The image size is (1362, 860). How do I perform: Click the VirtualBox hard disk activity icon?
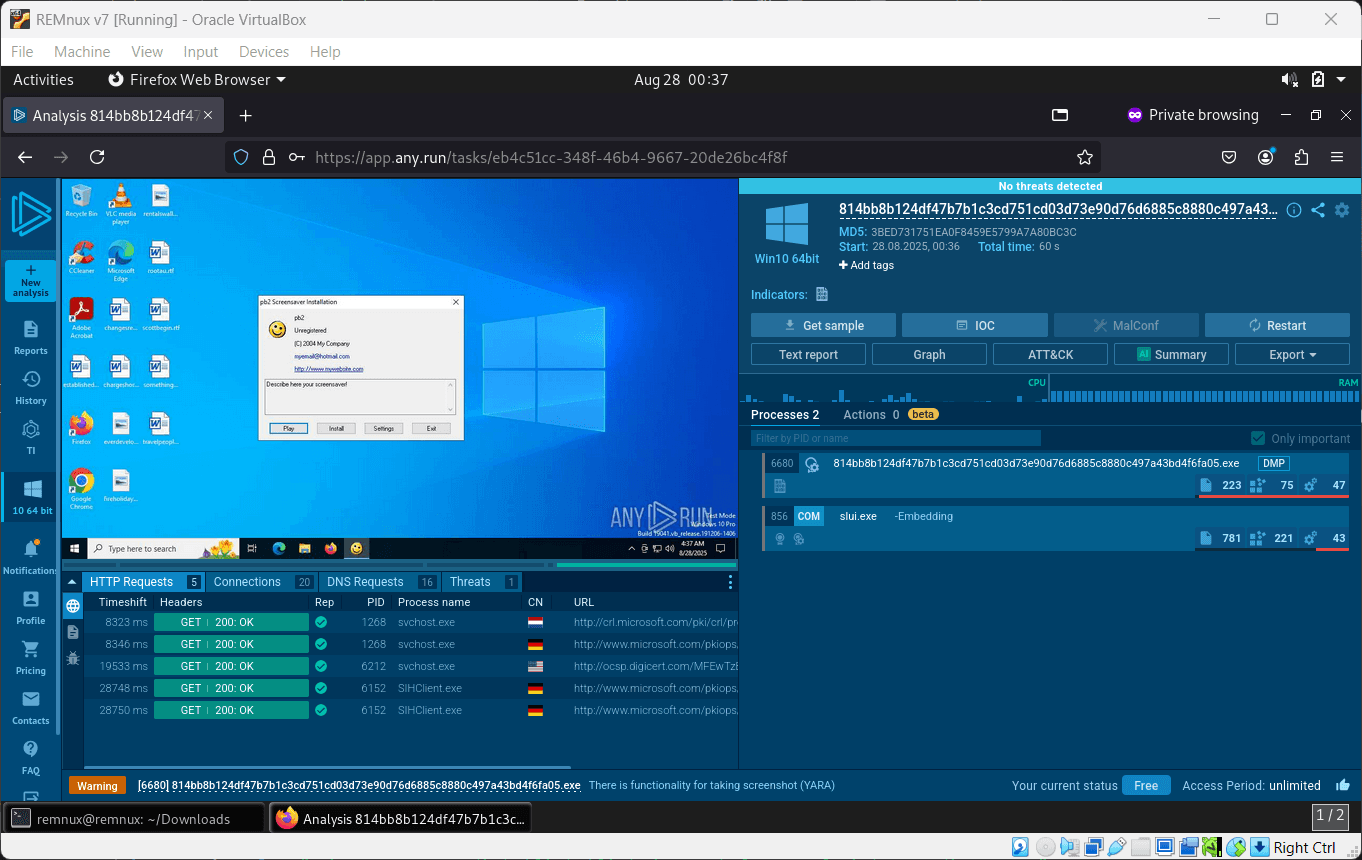tap(1019, 847)
